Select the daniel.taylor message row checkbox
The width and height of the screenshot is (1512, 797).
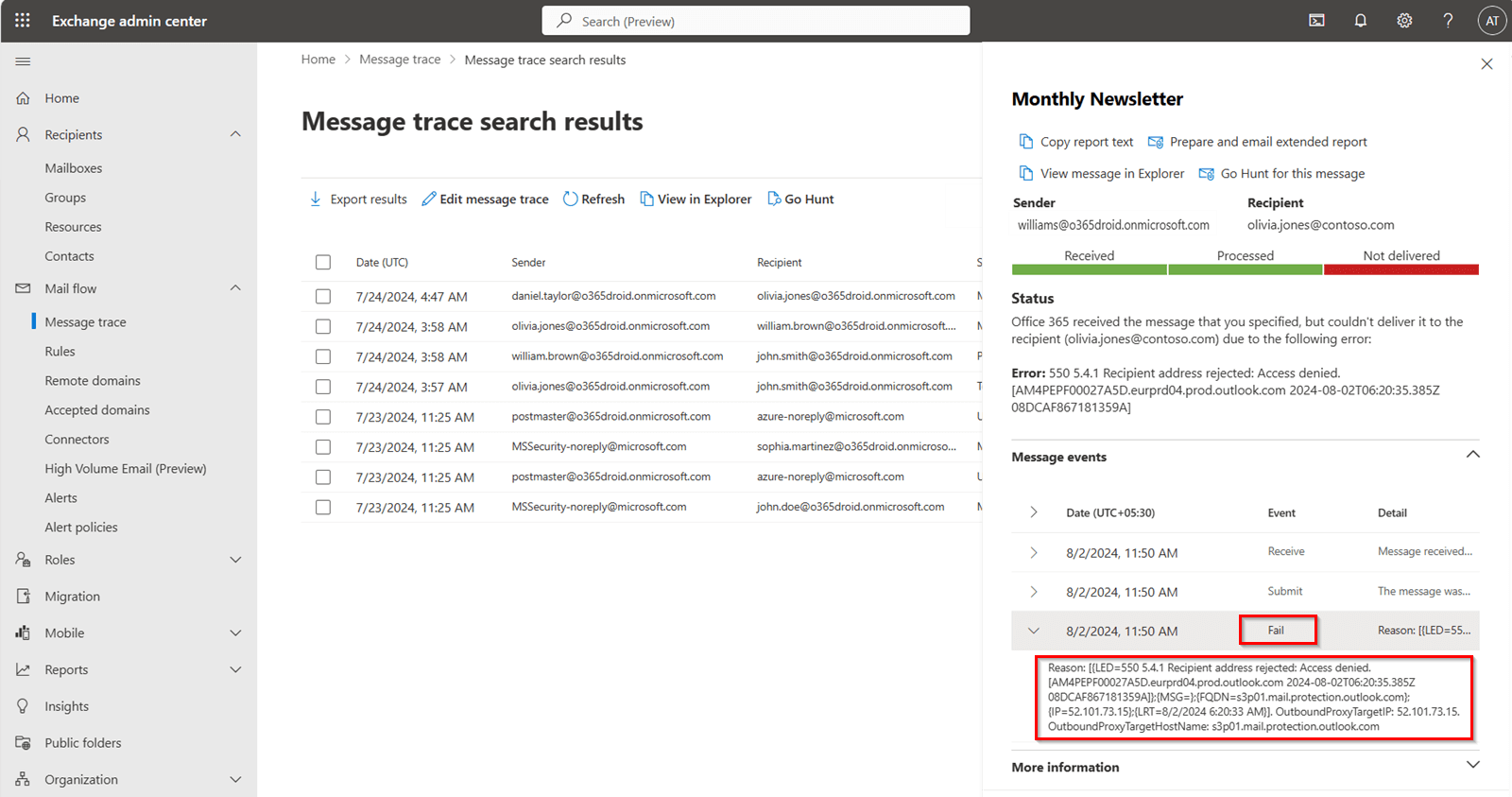point(323,296)
